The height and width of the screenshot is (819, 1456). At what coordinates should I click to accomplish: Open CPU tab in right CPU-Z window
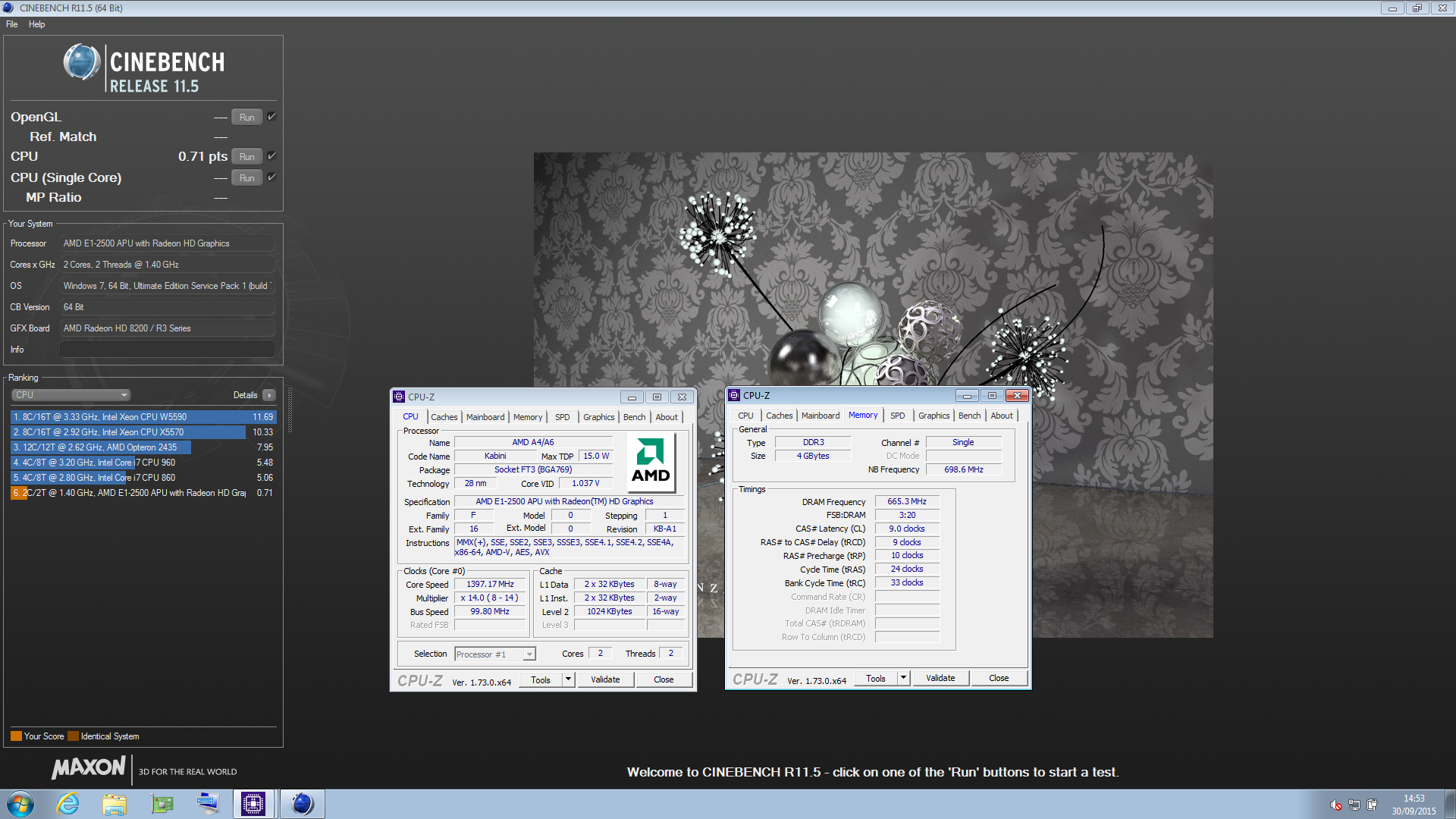[745, 416]
